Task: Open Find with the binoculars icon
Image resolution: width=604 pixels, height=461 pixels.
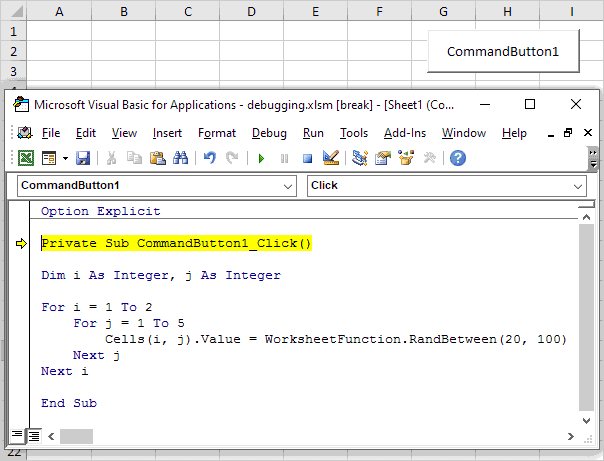Action: coord(180,158)
